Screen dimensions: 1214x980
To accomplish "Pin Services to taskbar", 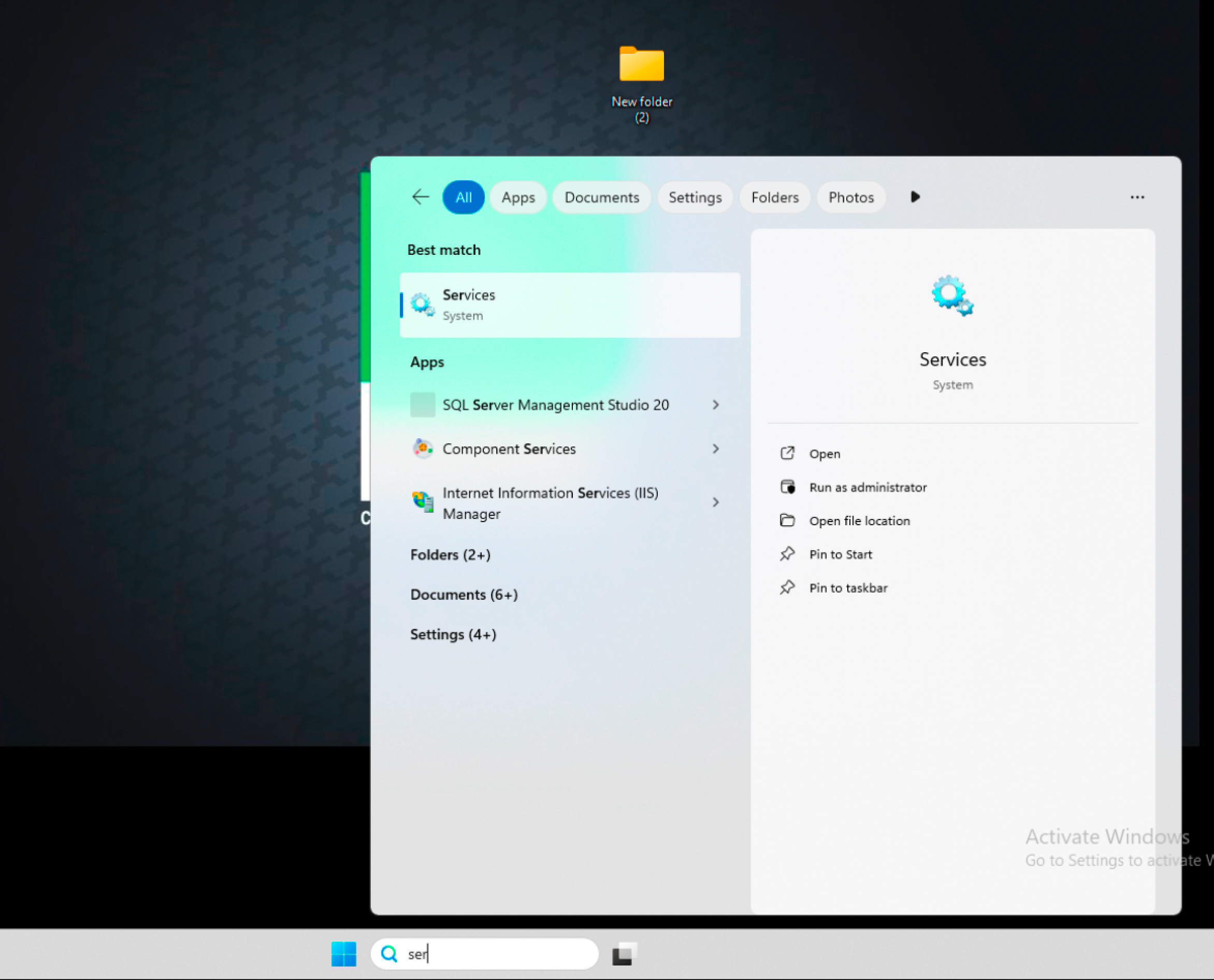I will [848, 588].
